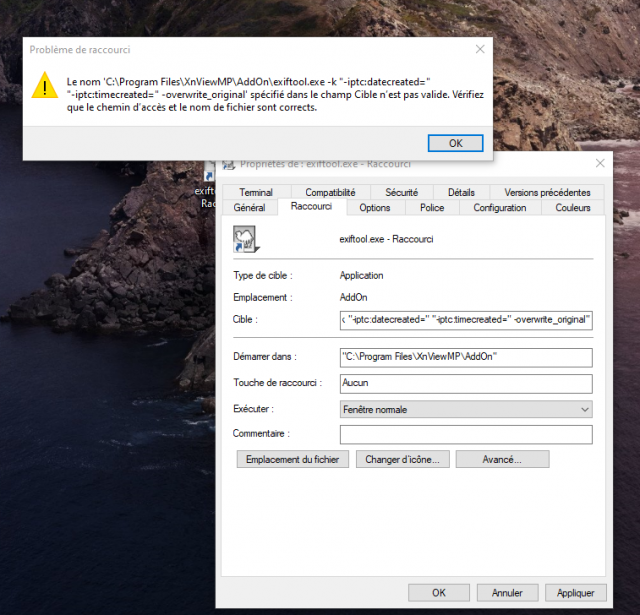Open the Exécuter dropdown arrow
This screenshot has width=640, height=615.
584,409
